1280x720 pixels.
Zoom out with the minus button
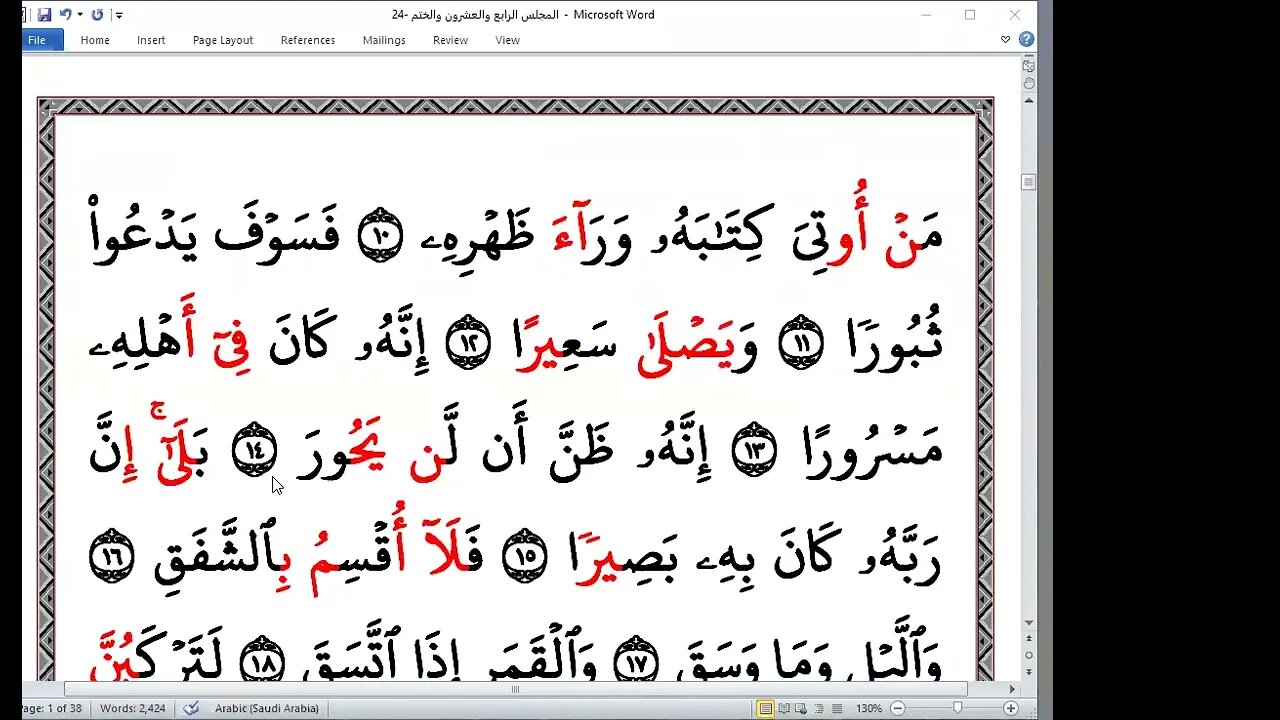897,709
